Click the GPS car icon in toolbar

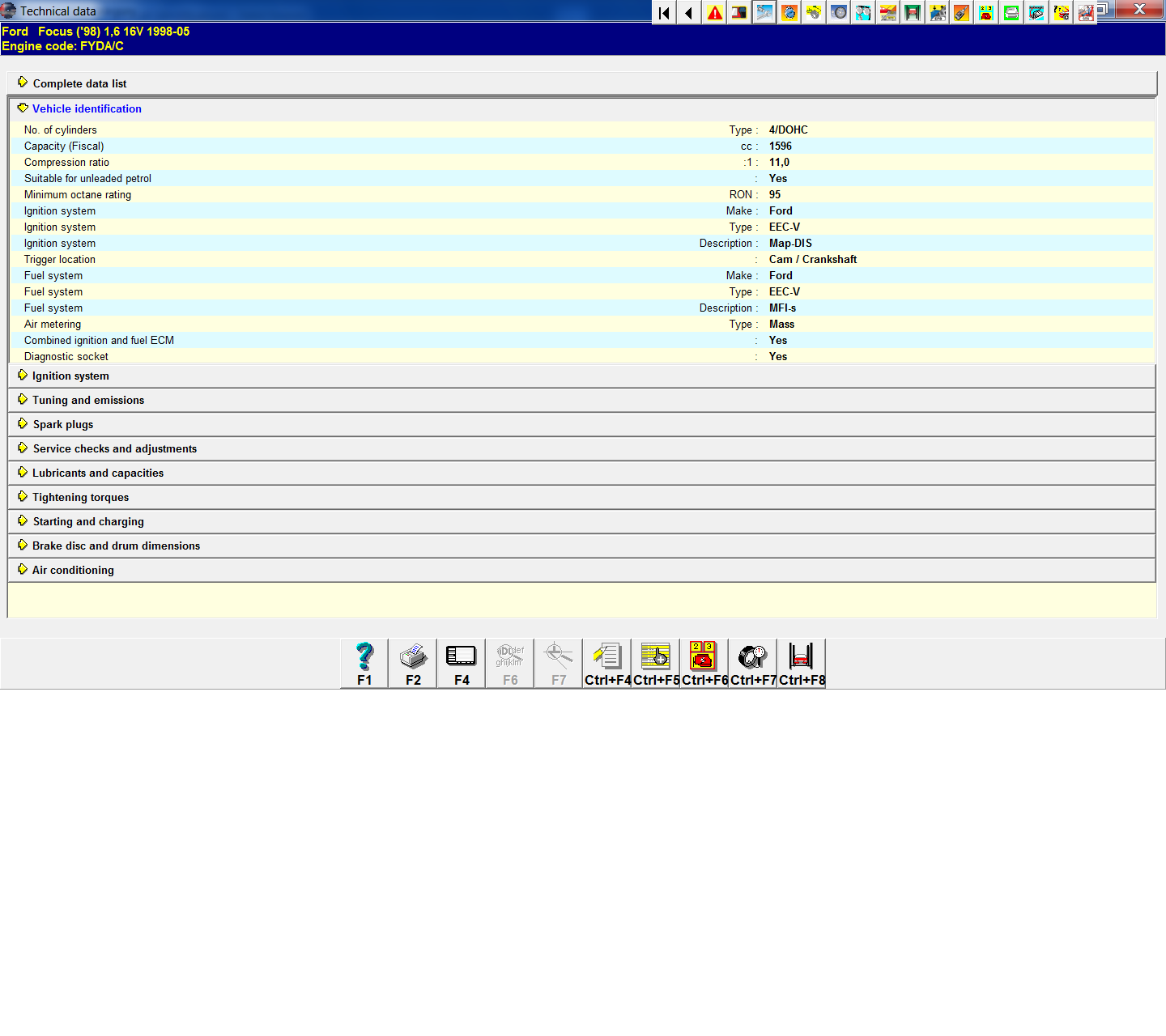pyautogui.click(x=937, y=12)
